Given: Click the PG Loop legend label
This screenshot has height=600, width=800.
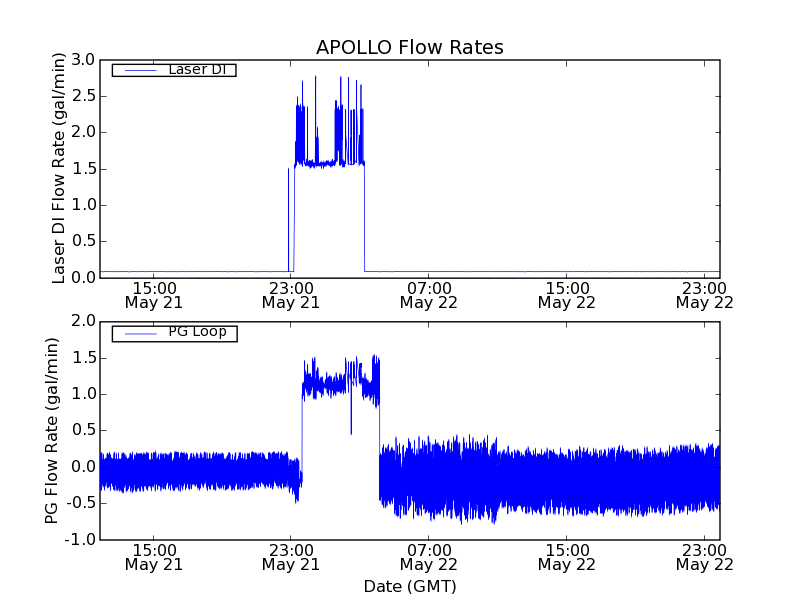Looking at the screenshot, I should (x=197, y=332).
